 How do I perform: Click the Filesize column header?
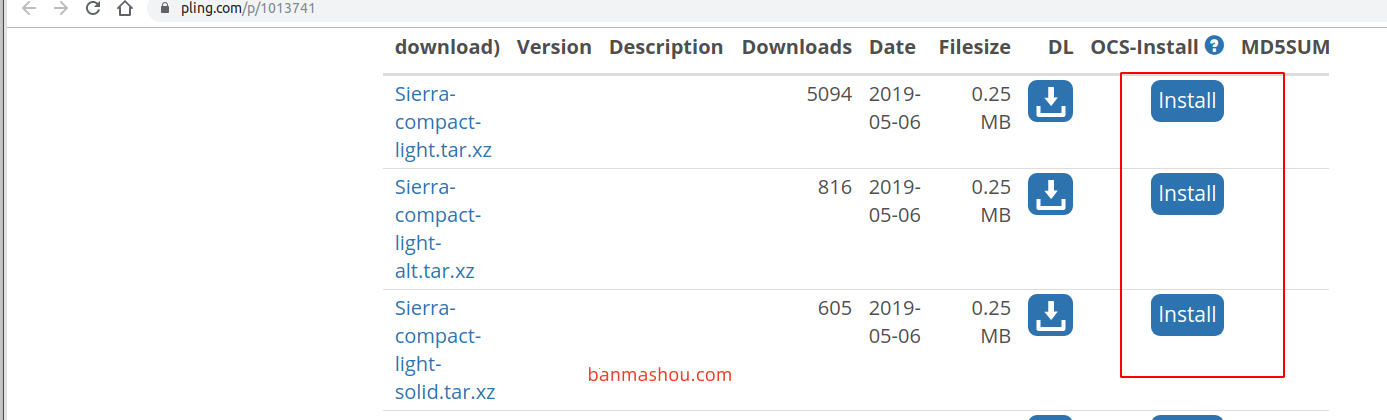(x=975, y=47)
